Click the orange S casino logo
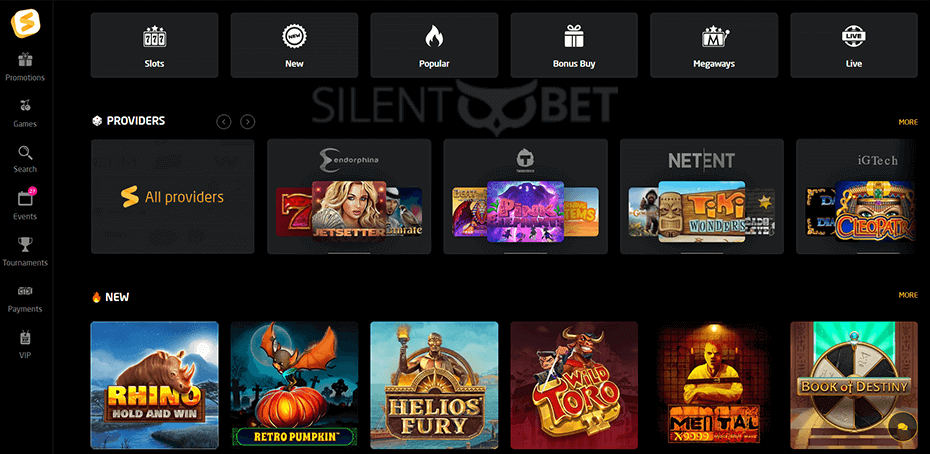Image resolution: width=930 pixels, height=454 pixels. [x=25, y=24]
